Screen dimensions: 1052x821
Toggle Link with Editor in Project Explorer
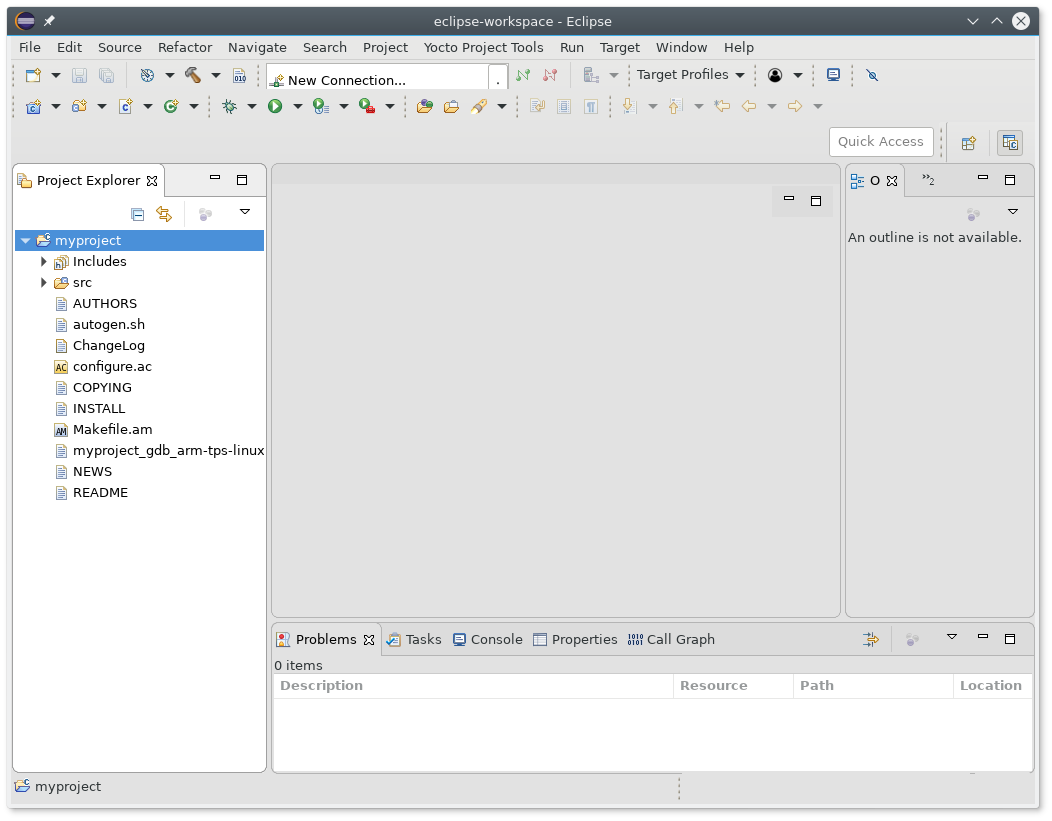pyautogui.click(x=164, y=213)
